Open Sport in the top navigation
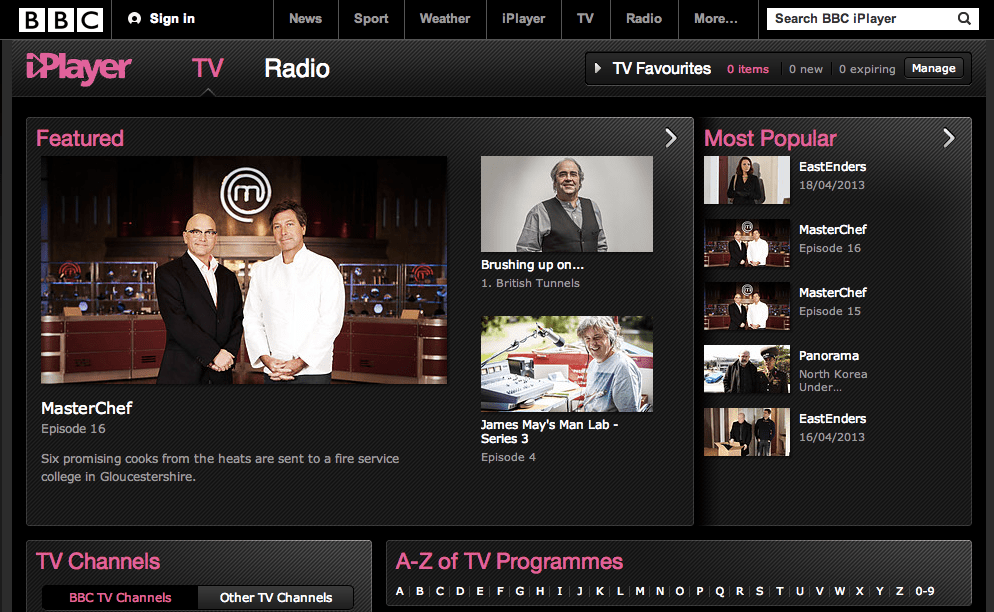This screenshot has height=612, width=994. [x=371, y=19]
